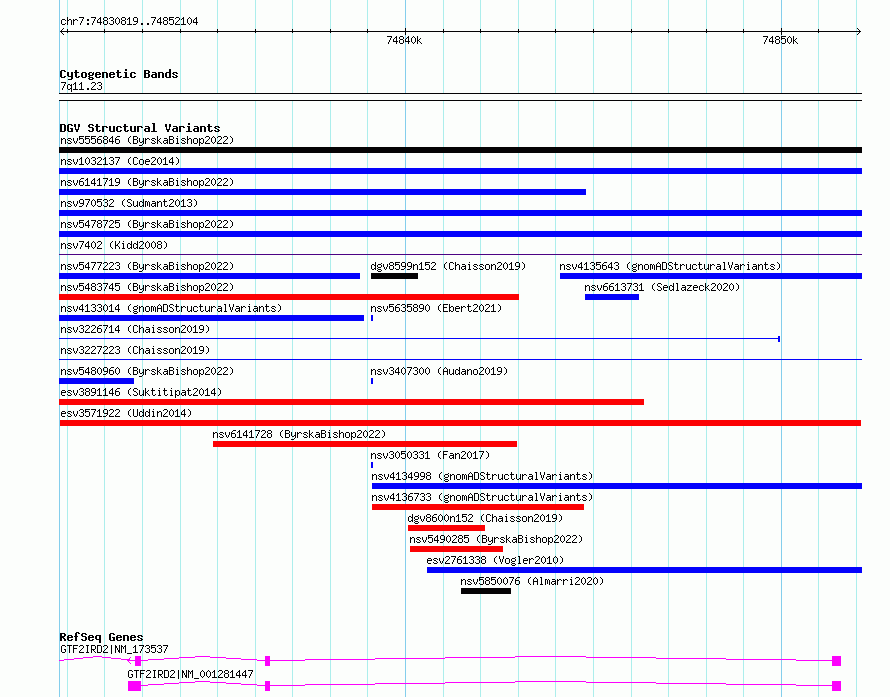
Task: Click the esv3571922 (Uddin2014) label
Action: 126,413
